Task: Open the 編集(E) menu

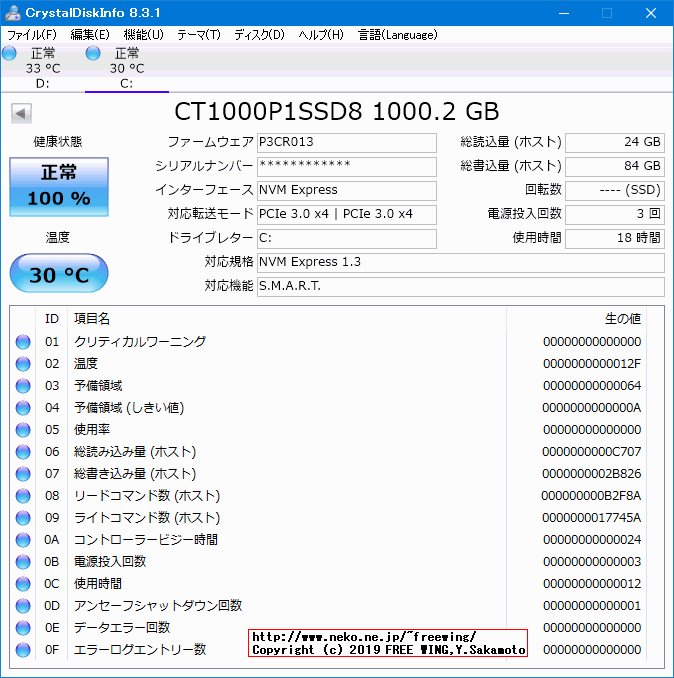Action: [x=90, y=35]
